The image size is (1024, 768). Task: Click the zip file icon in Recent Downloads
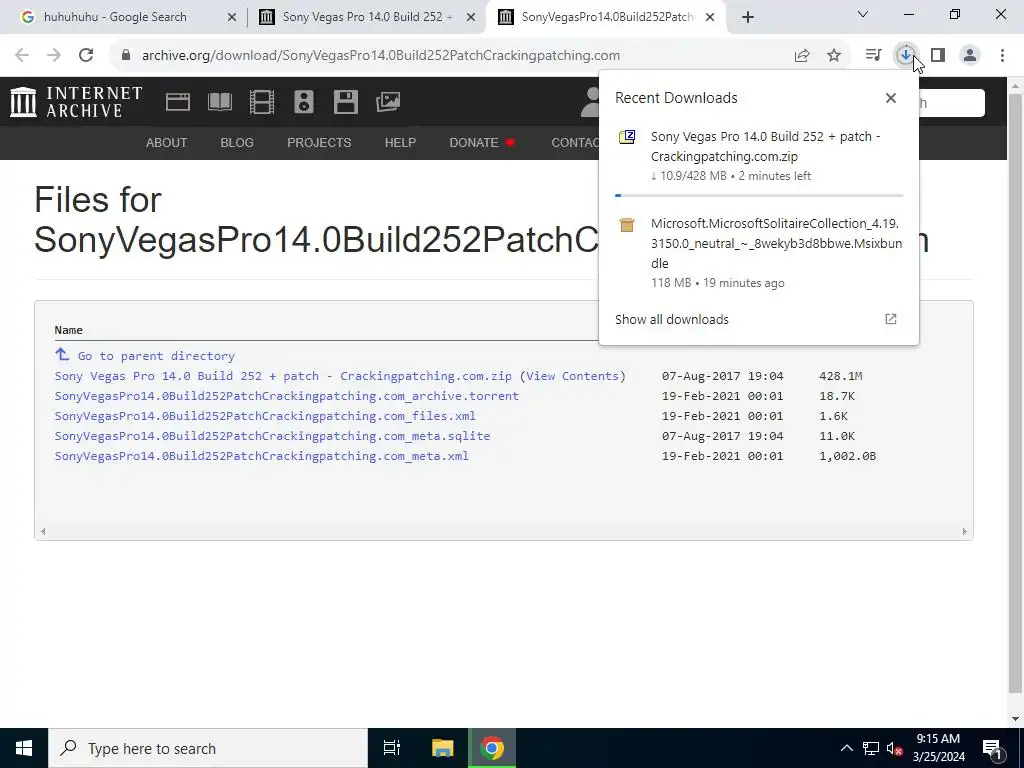click(x=627, y=137)
